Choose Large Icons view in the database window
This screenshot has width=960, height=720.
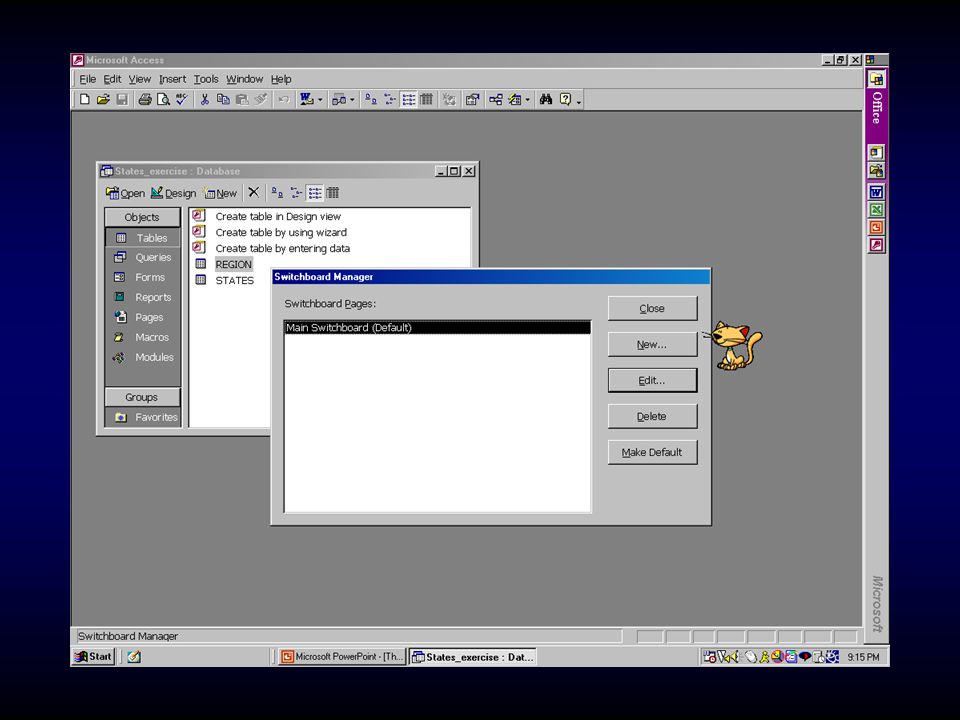[x=277, y=193]
